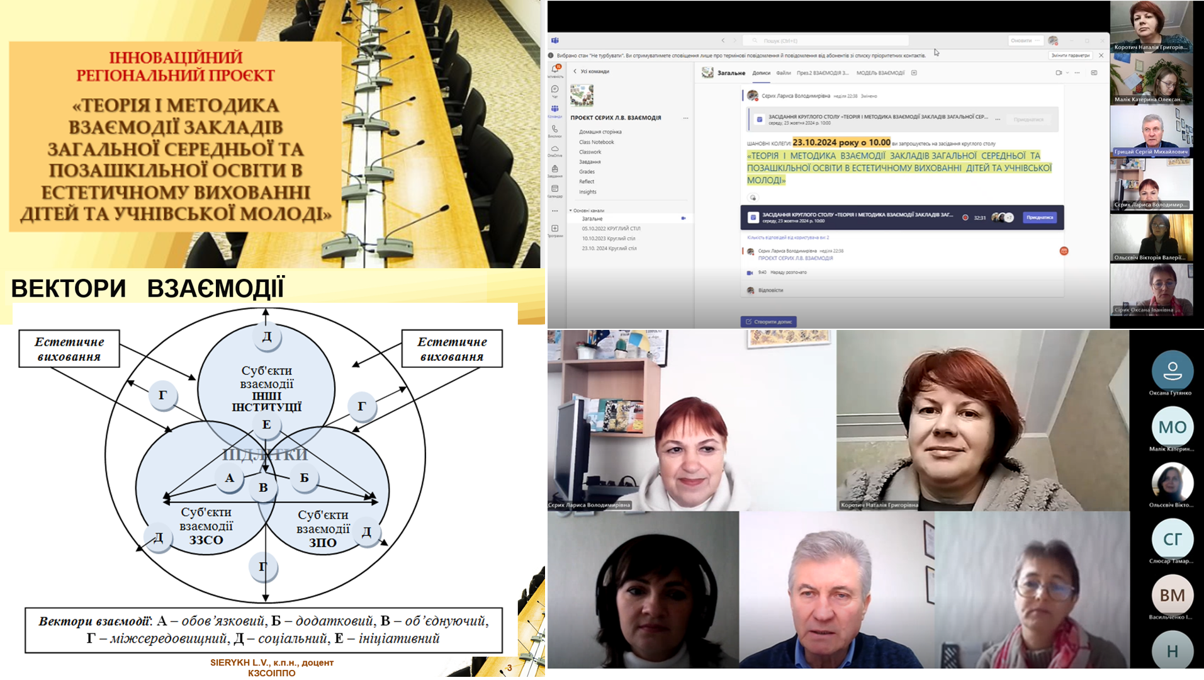
Task: Click the video meeting icon in channel header
Action: point(1059,73)
